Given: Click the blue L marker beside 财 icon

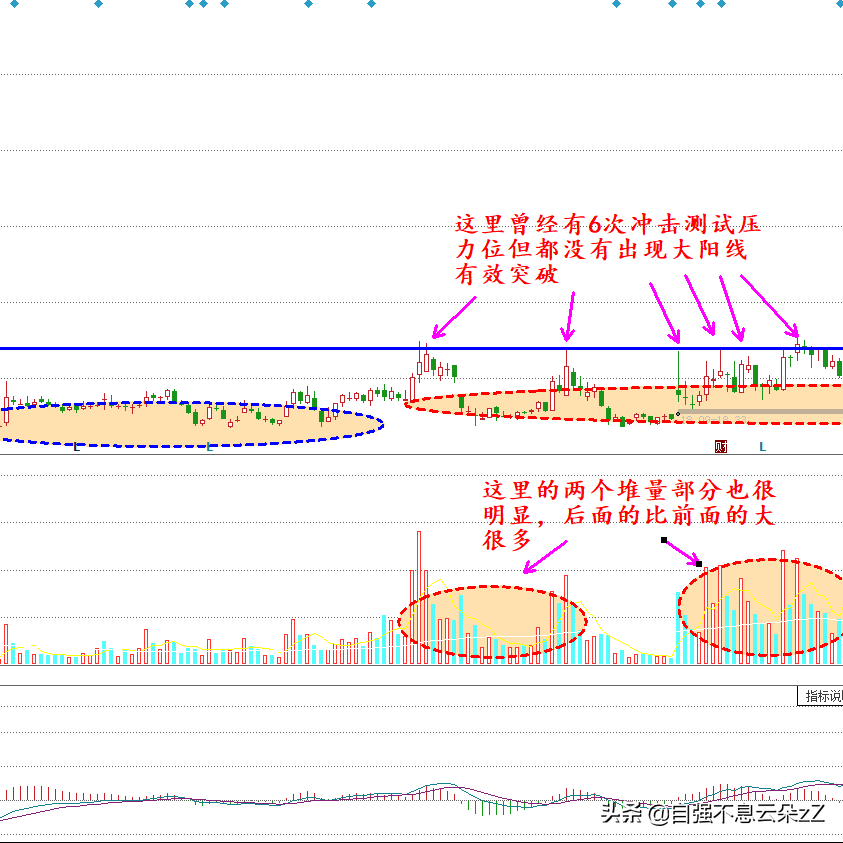Looking at the screenshot, I should click(x=762, y=446).
